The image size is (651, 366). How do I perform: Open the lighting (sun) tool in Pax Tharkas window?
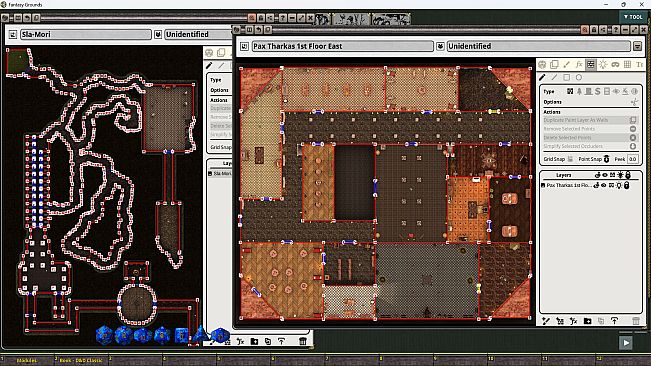(603, 64)
